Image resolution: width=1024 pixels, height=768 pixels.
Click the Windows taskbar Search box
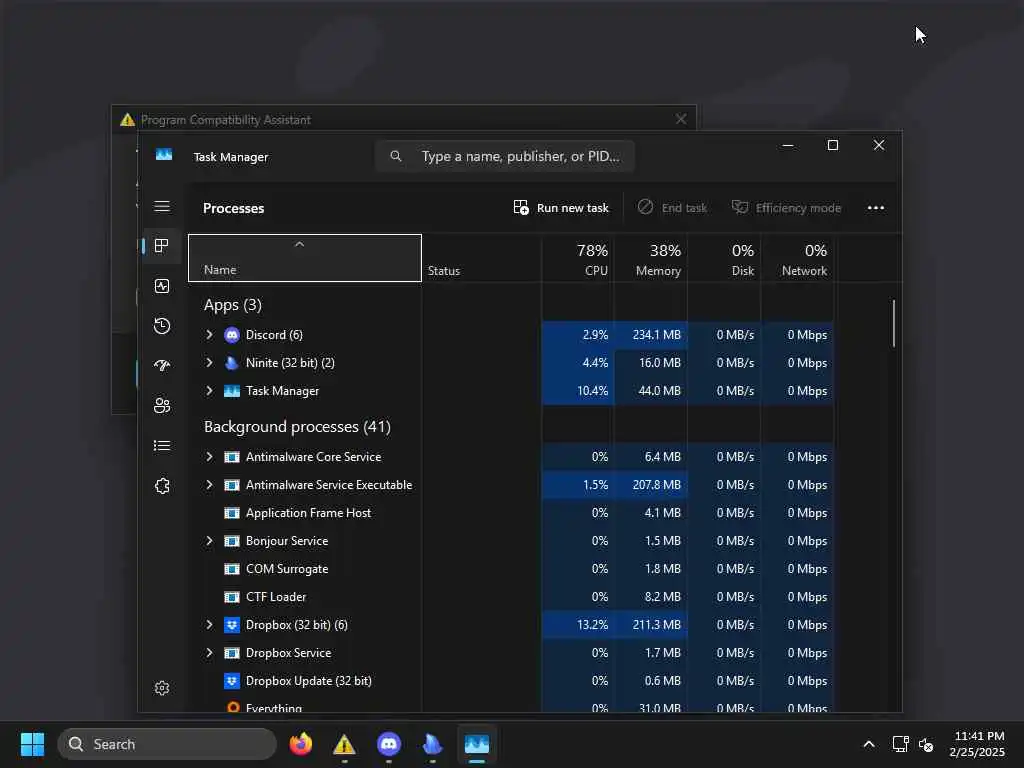[167, 744]
